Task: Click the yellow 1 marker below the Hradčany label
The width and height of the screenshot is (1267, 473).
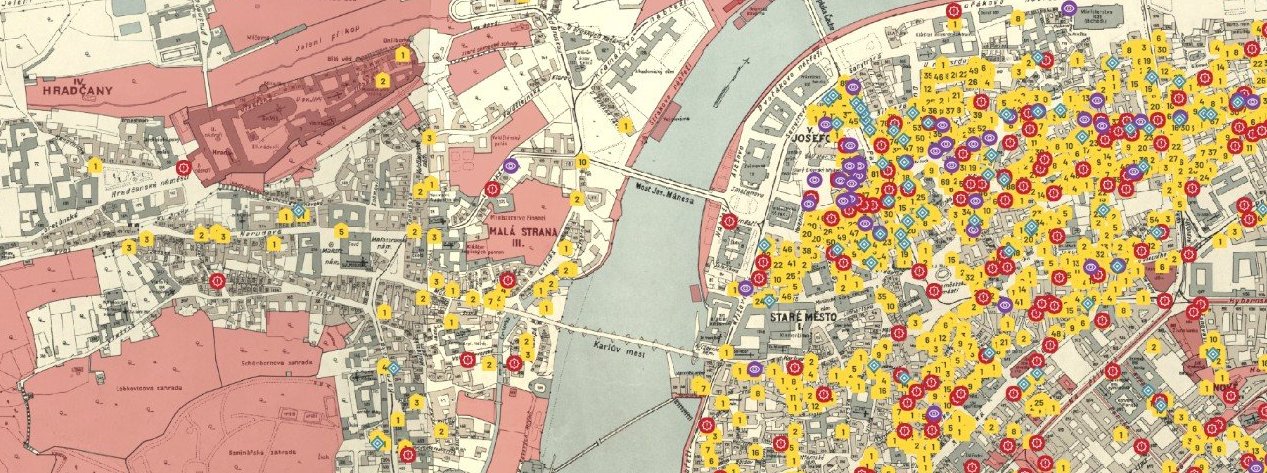Action: pos(95,165)
